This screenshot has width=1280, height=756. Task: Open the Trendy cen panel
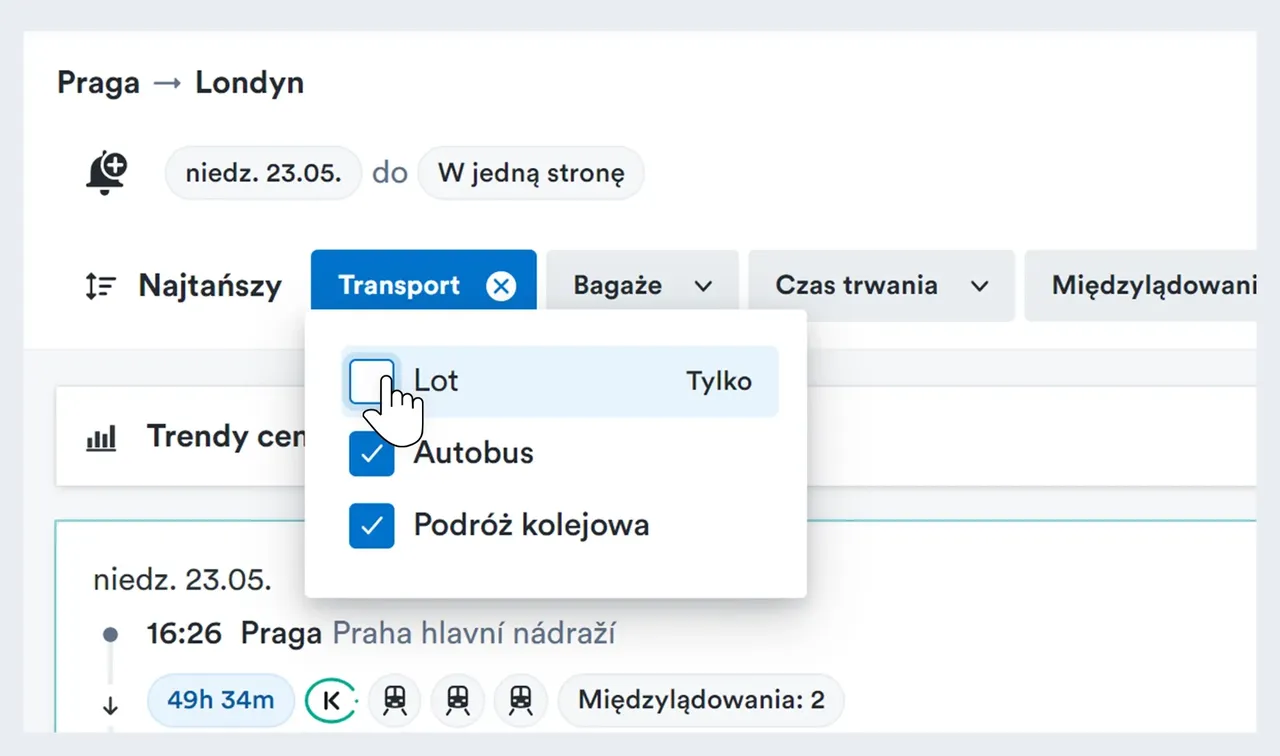click(656, 437)
